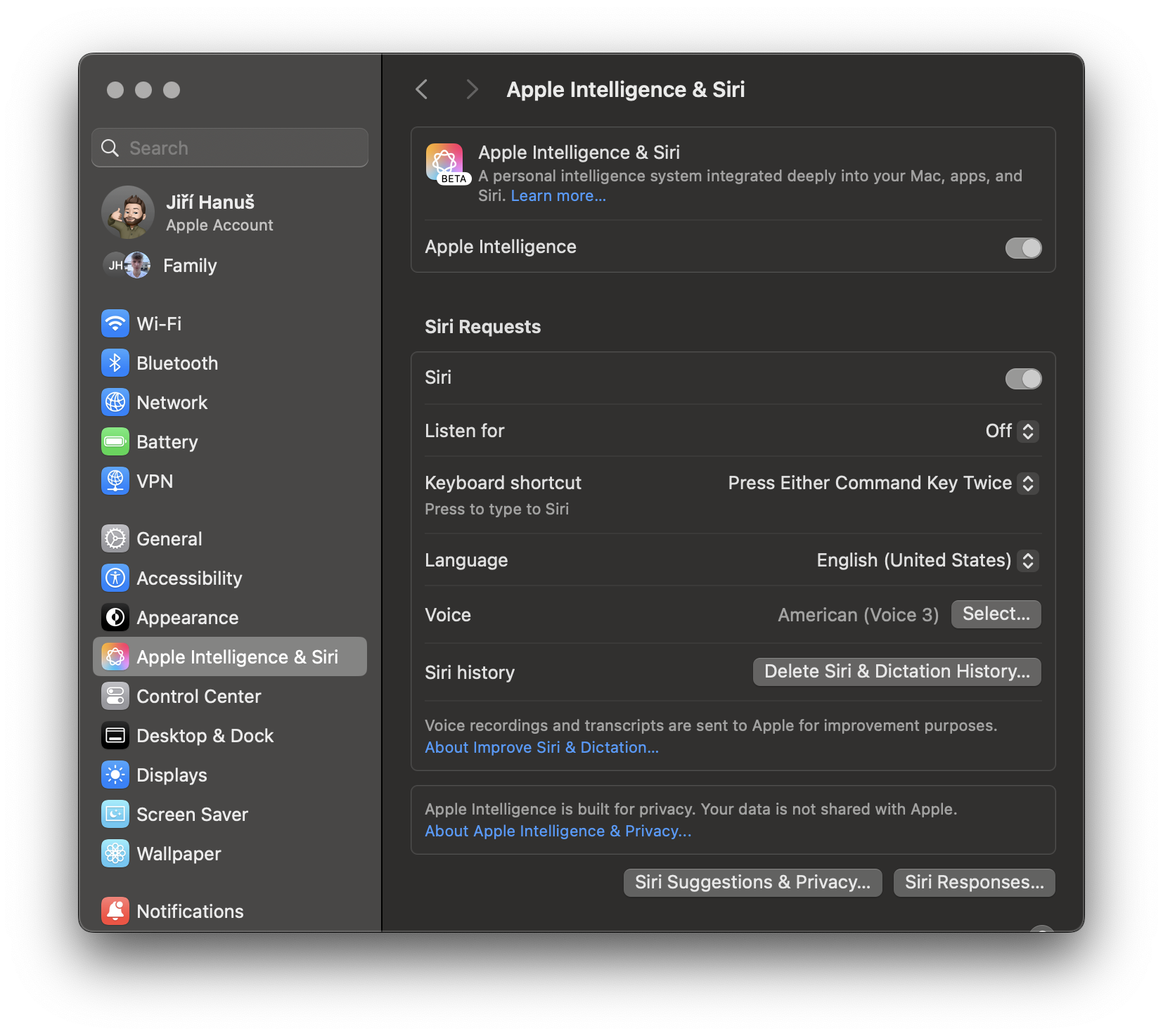Select Control Center in the sidebar
Screen dimensions: 1163x1036
230,696
